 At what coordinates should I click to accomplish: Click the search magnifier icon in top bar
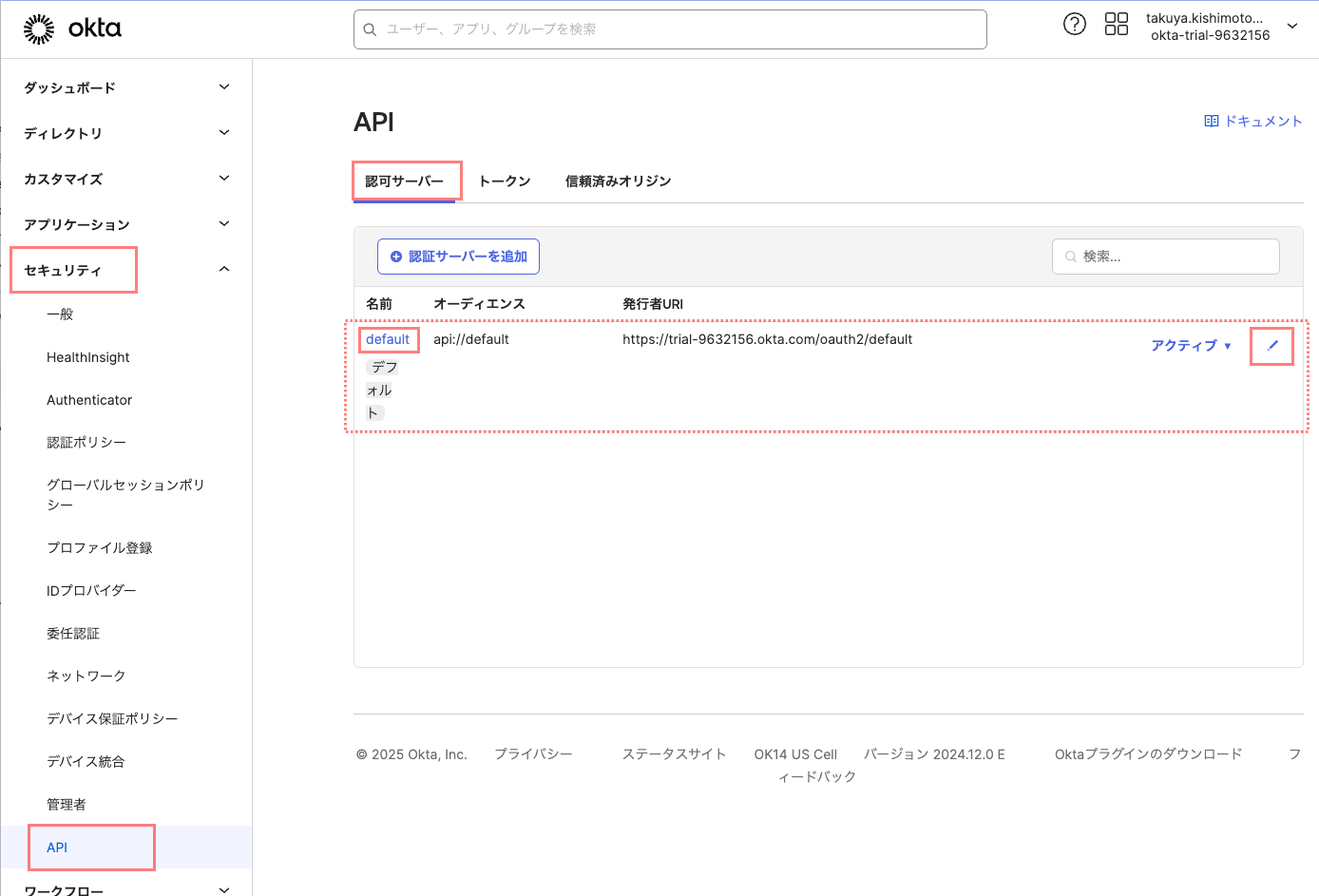click(x=371, y=29)
